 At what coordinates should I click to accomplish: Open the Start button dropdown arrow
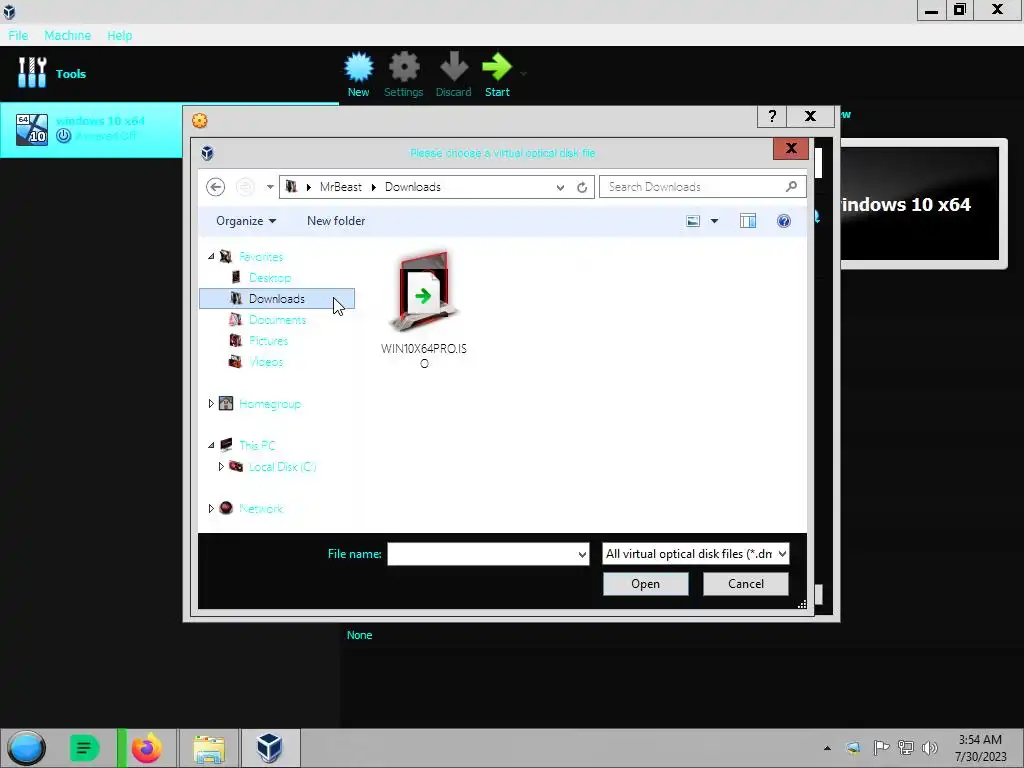pos(523,73)
